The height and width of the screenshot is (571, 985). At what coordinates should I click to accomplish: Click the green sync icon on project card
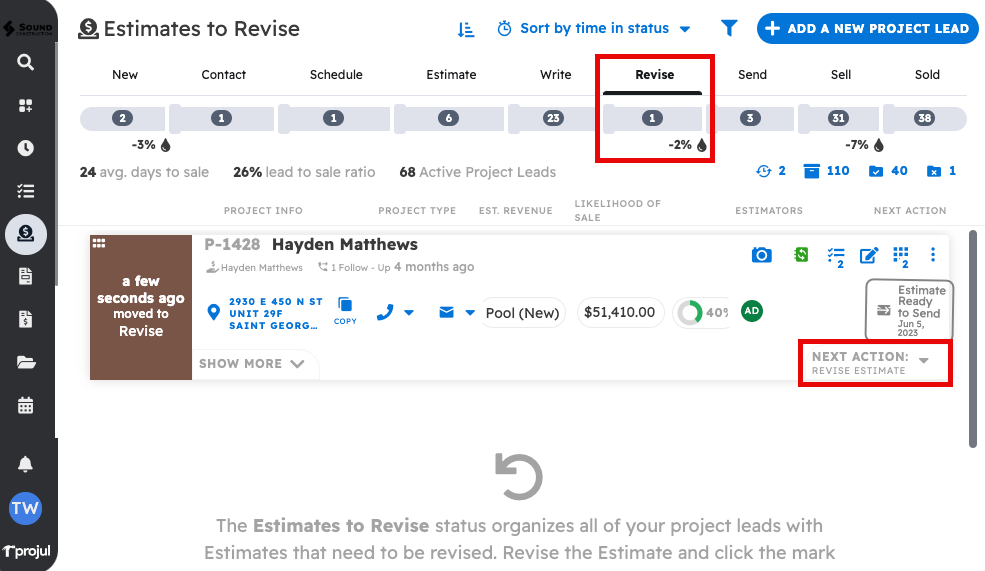[x=801, y=255]
